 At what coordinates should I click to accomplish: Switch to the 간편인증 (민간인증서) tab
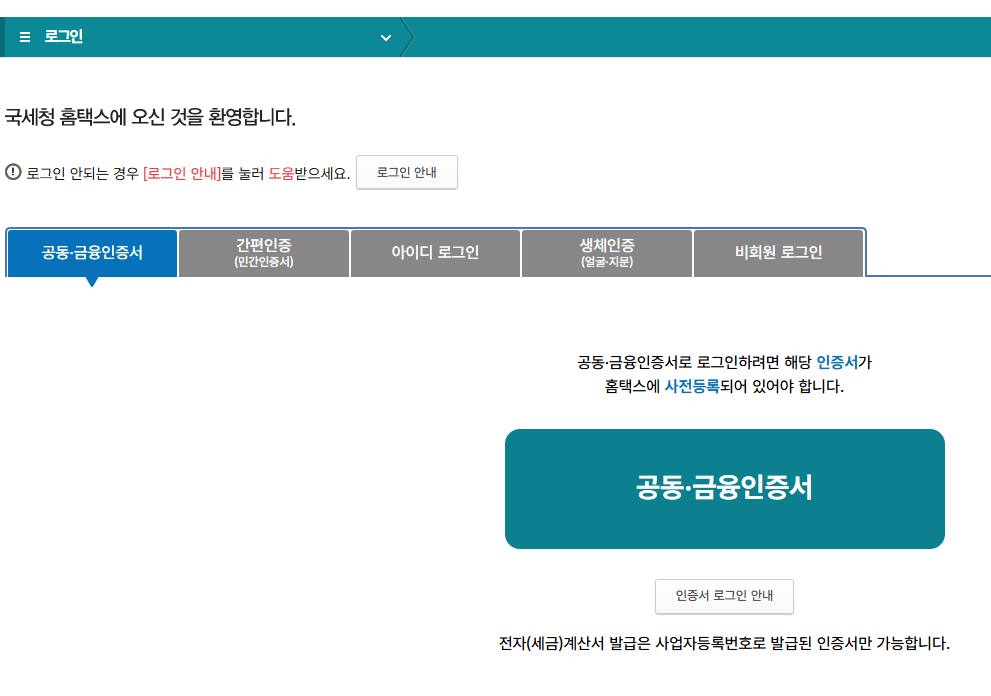(264, 253)
